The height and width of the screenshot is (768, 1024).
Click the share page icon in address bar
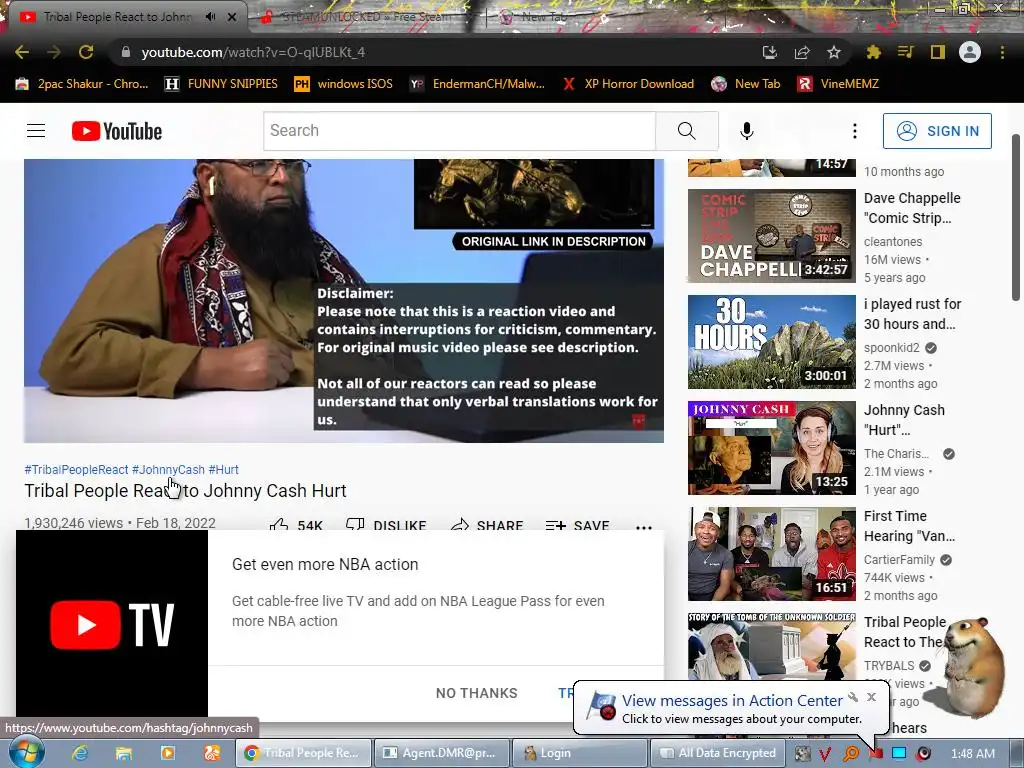802,52
